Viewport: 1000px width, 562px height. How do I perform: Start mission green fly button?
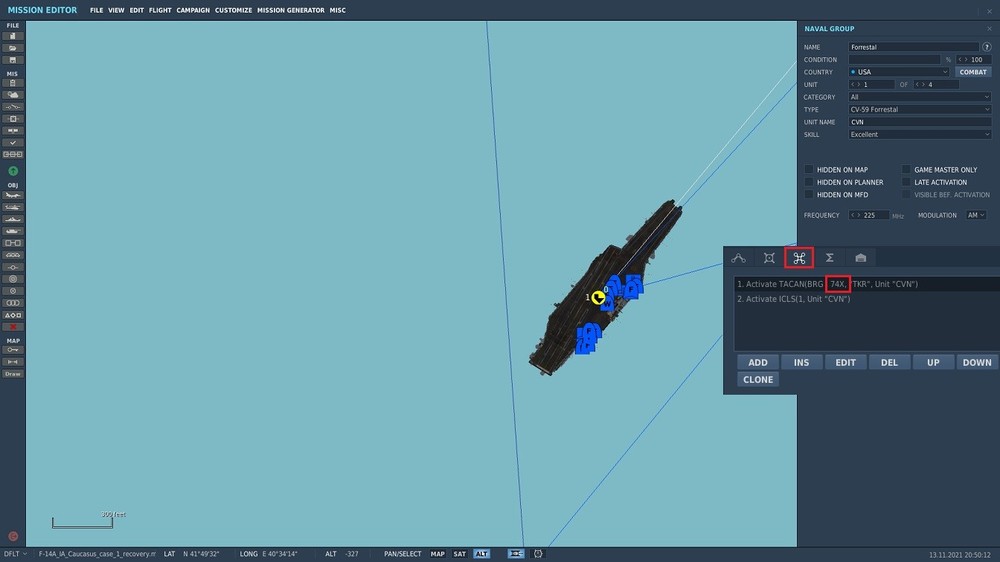point(13,171)
